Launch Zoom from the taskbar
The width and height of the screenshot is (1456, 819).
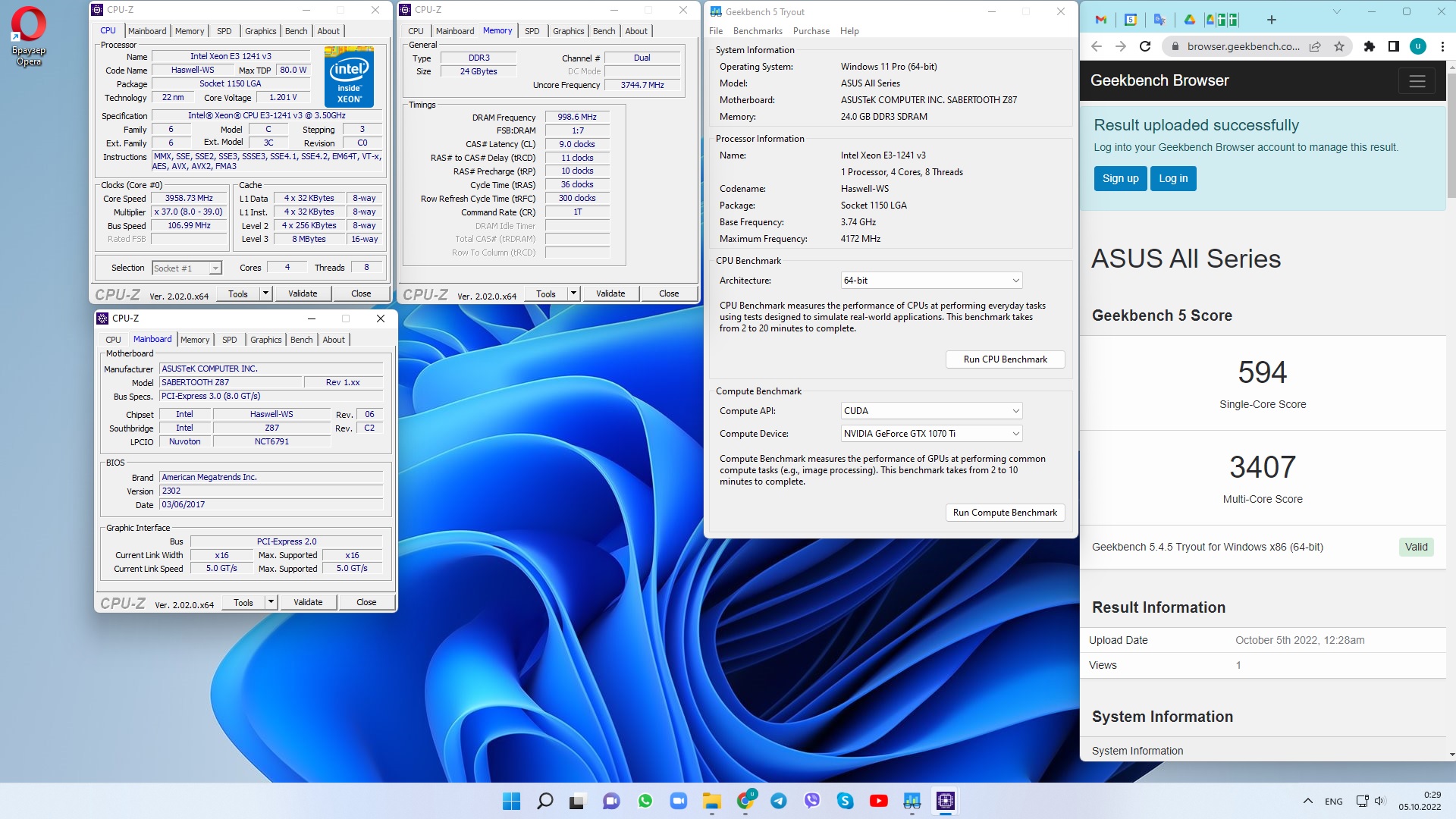(679, 801)
